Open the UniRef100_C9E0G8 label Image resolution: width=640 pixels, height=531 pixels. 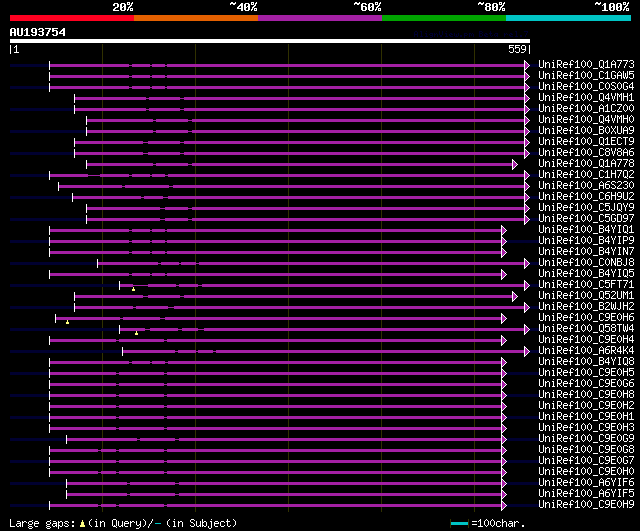586,450
